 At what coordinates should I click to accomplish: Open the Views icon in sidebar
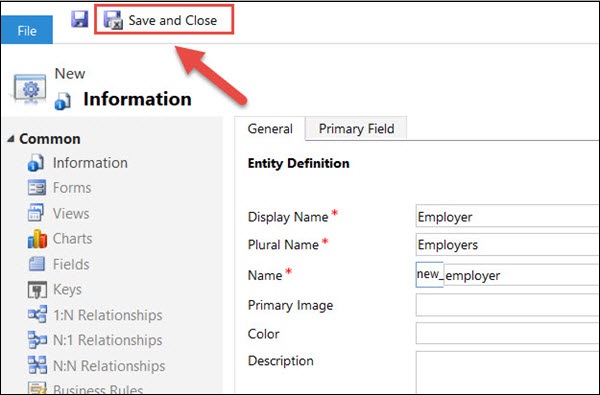(x=37, y=213)
